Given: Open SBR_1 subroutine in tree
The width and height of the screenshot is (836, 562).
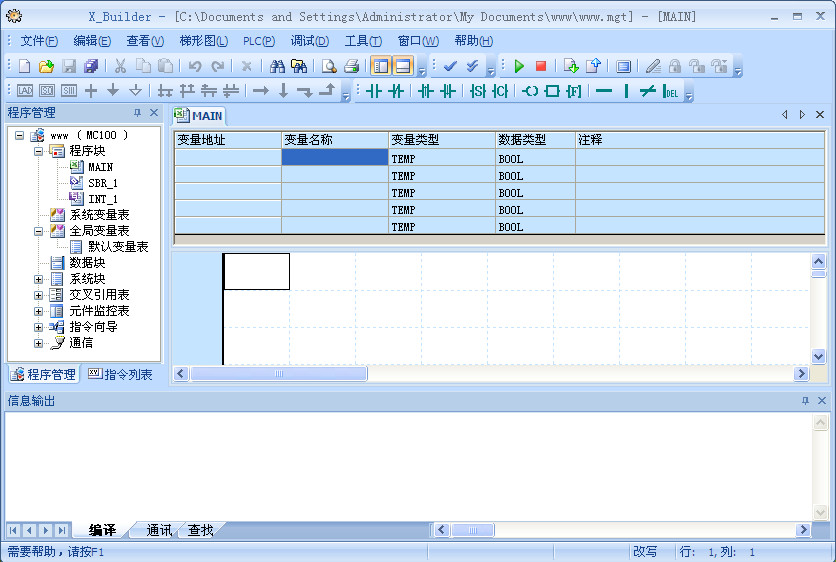Looking at the screenshot, I should click(103, 183).
